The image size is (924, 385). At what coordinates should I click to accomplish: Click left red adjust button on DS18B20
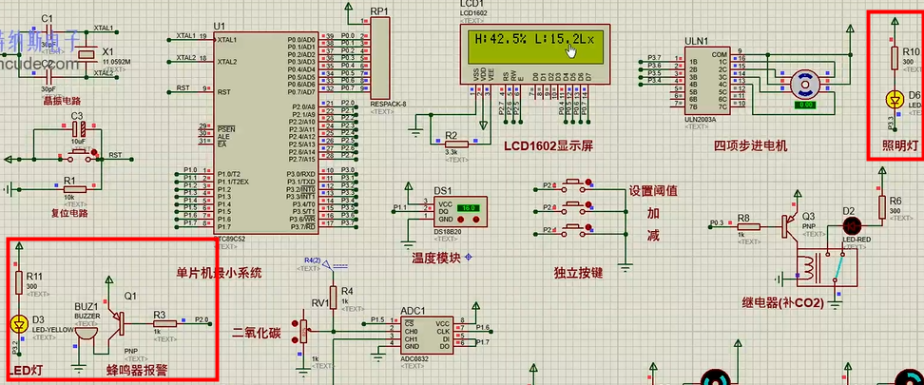point(461,220)
